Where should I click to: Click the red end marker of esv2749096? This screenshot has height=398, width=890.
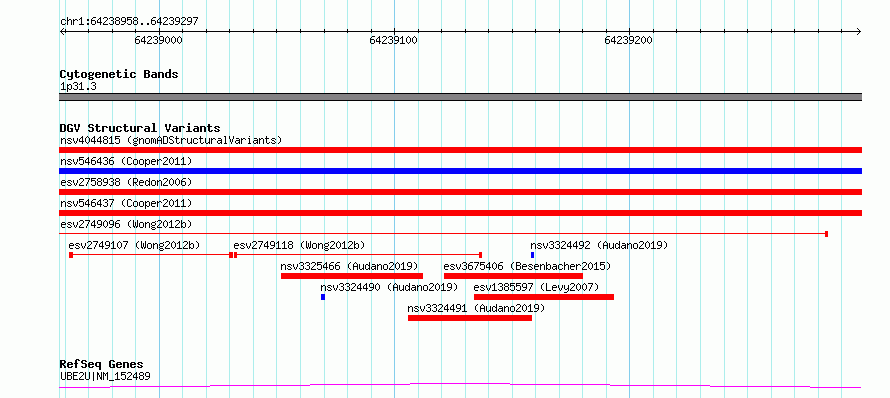click(826, 234)
